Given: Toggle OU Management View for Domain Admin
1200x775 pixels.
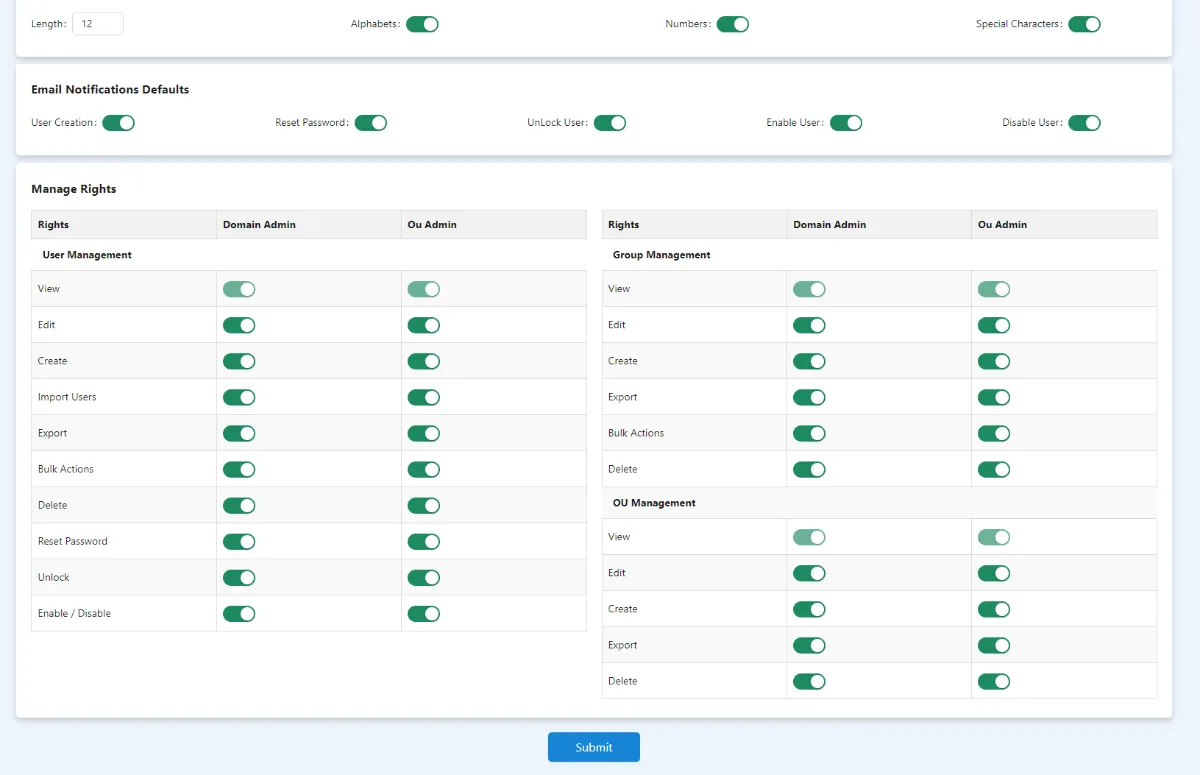Looking at the screenshot, I should point(809,537).
